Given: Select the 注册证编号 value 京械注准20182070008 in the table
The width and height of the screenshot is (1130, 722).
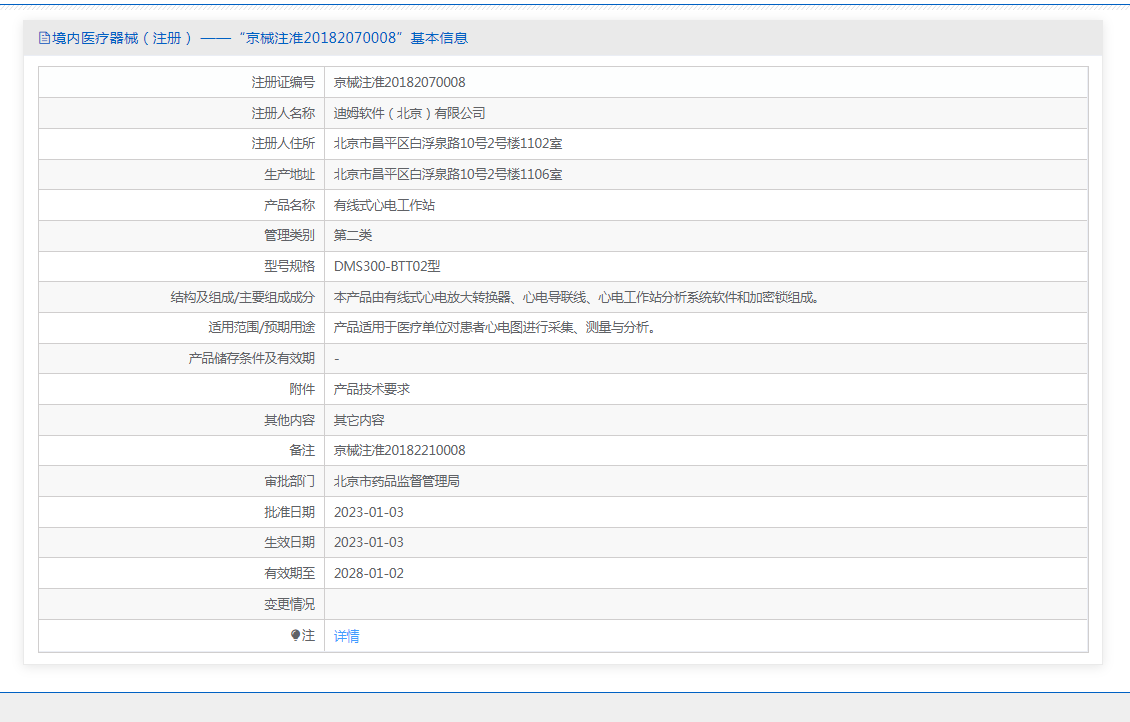Looking at the screenshot, I should click(399, 82).
